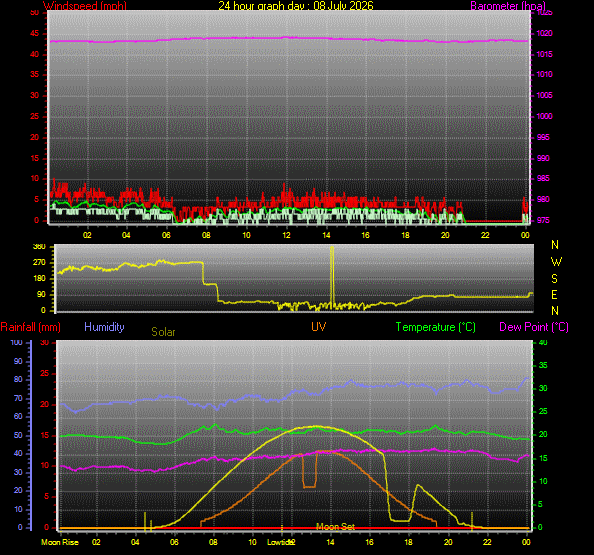
Task: Click the solar curve secondary peak near 18
Action: click(417, 485)
